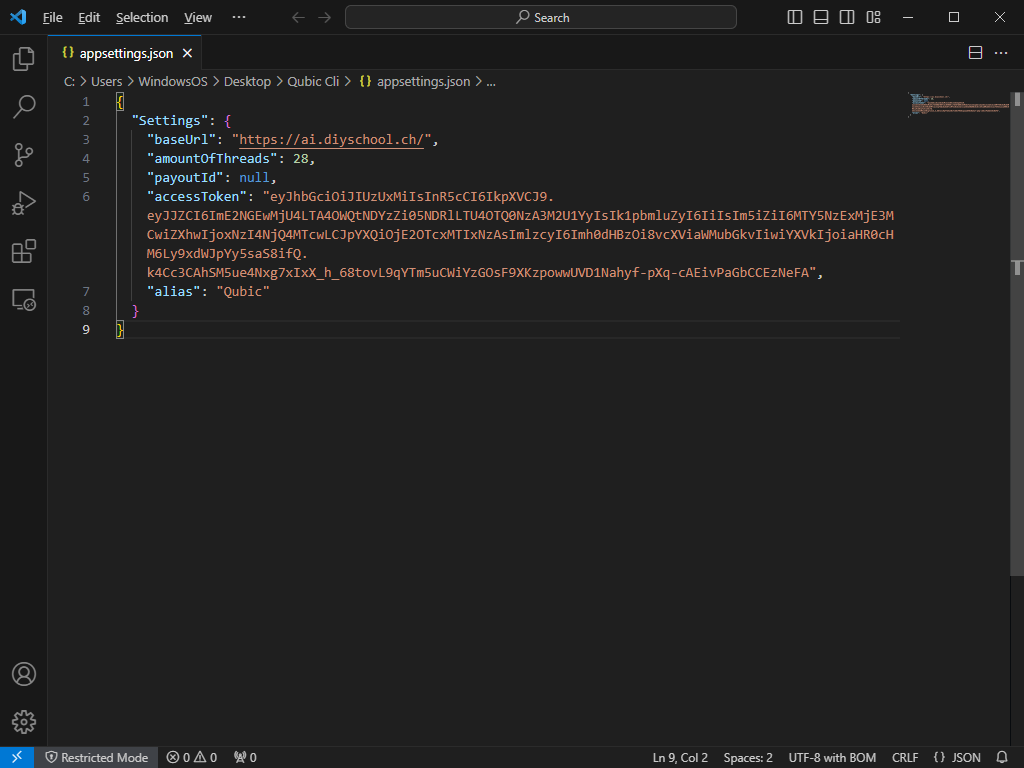Toggle the Primary Side Bar layout button
The width and height of the screenshot is (1024, 768).
pos(795,17)
